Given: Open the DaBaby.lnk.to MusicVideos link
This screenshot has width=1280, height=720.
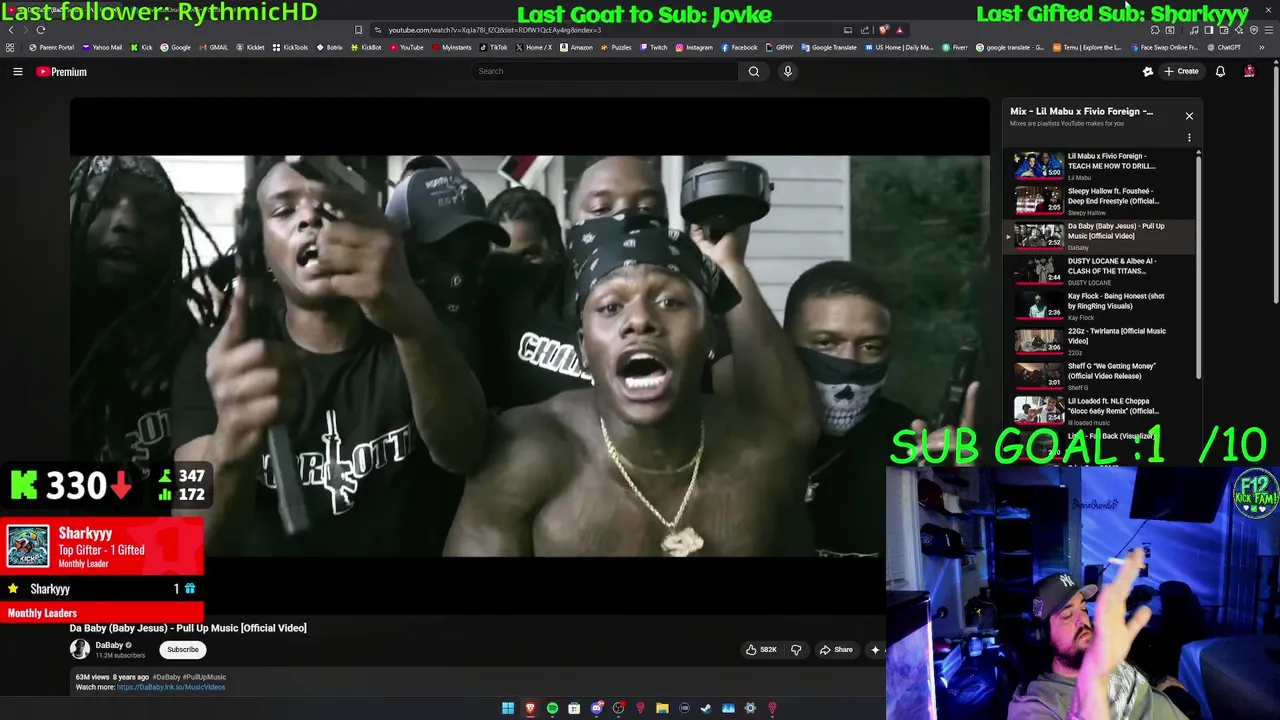Looking at the screenshot, I should tap(171, 687).
